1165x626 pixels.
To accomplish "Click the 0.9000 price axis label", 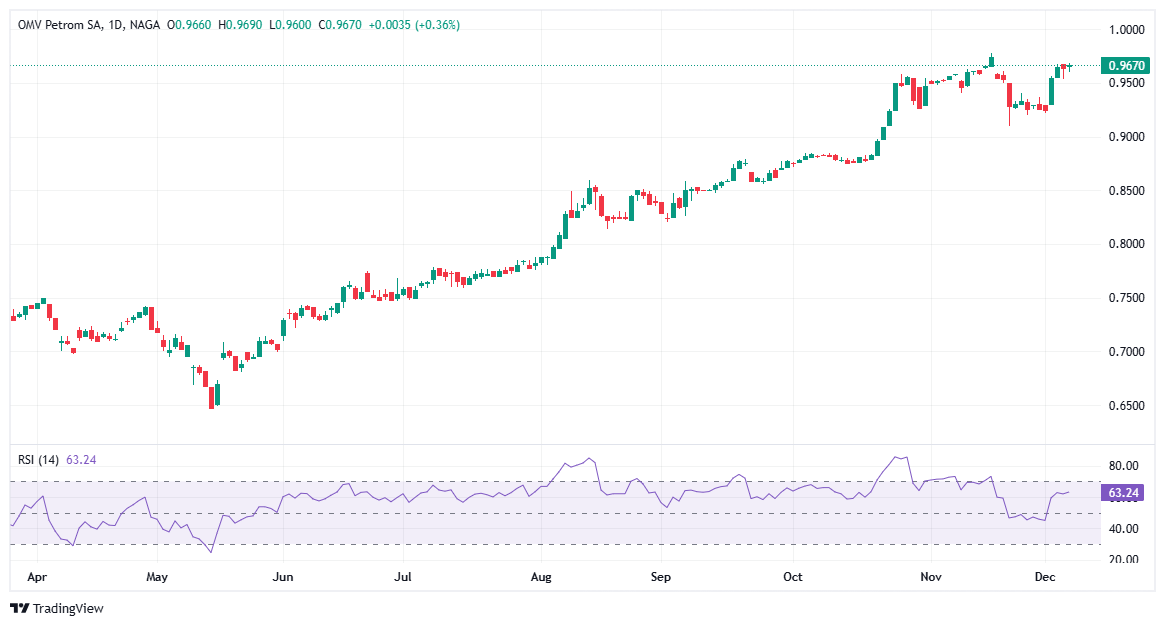I will click(1126, 137).
